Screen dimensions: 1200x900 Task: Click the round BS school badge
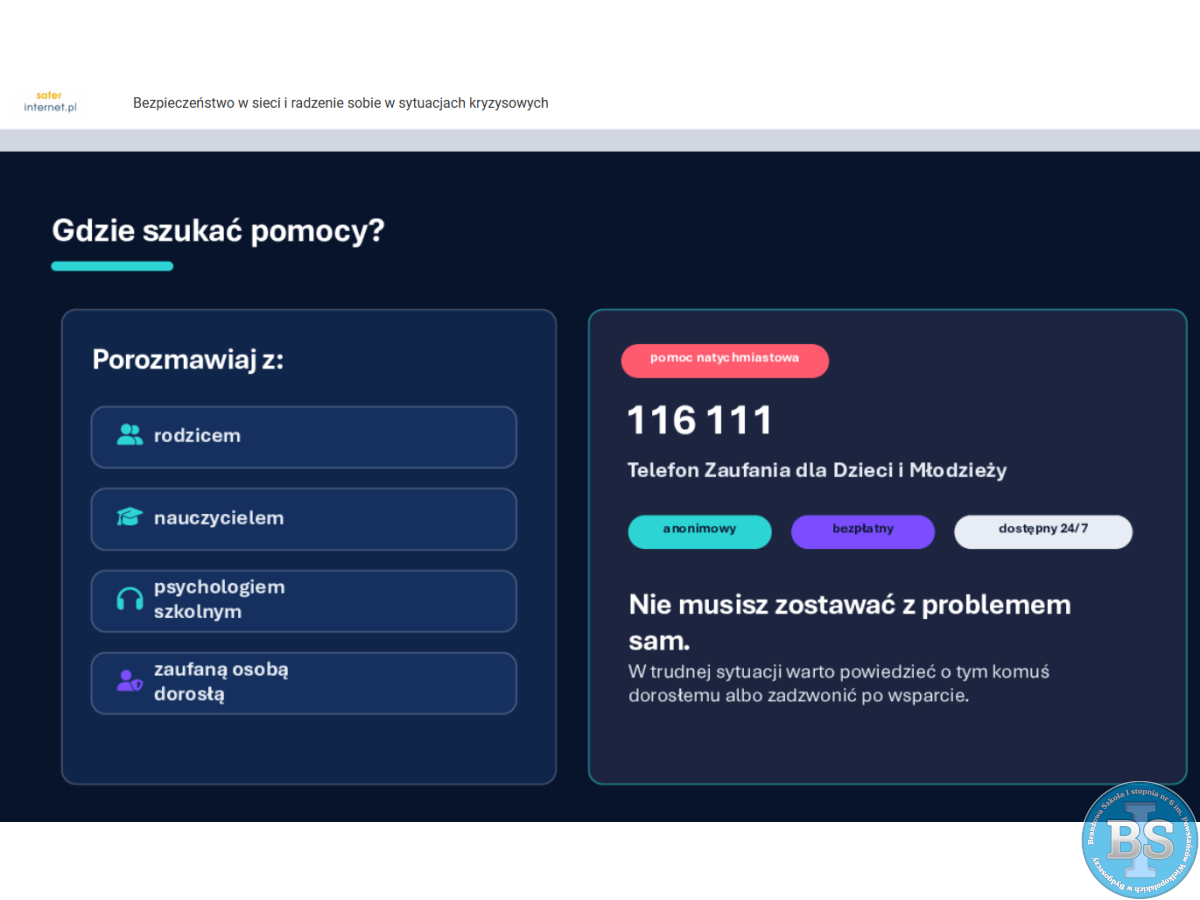[1140, 840]
